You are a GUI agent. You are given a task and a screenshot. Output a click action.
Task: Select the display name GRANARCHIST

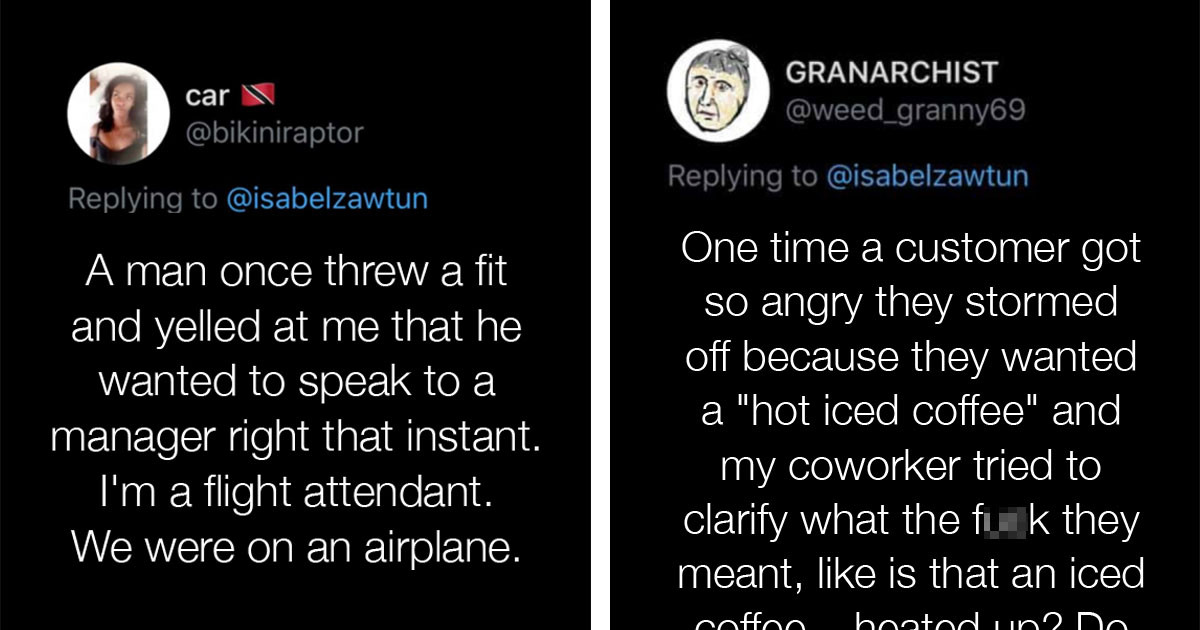pos(890,70)
